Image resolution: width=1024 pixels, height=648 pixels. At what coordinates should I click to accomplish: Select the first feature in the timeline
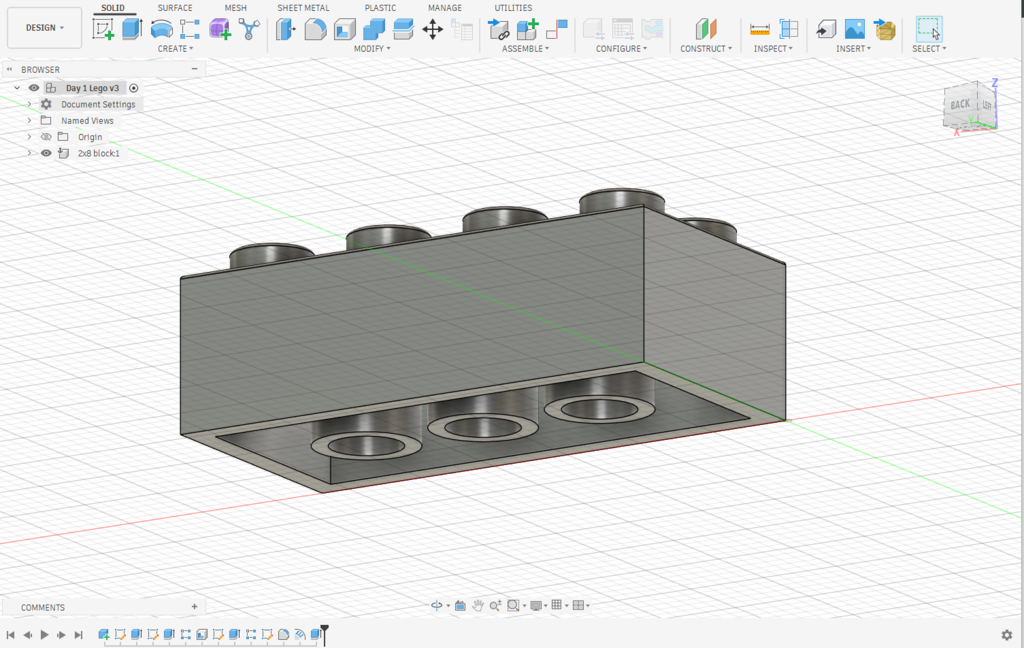pos(103,634)
